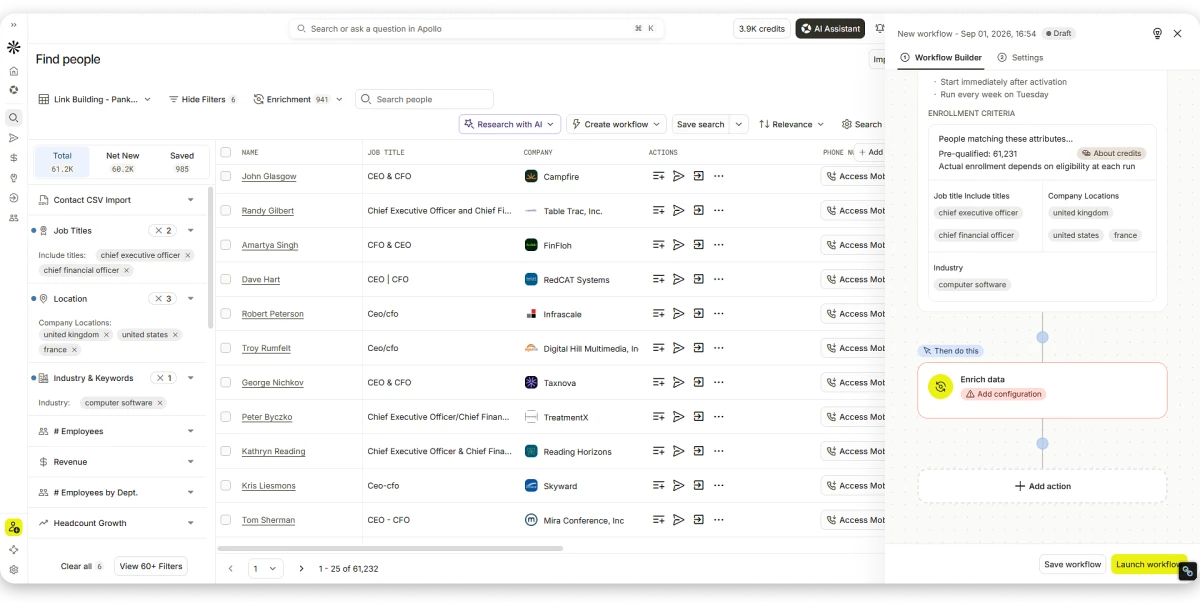Add John Glasgow to a list

coord(658,176)
